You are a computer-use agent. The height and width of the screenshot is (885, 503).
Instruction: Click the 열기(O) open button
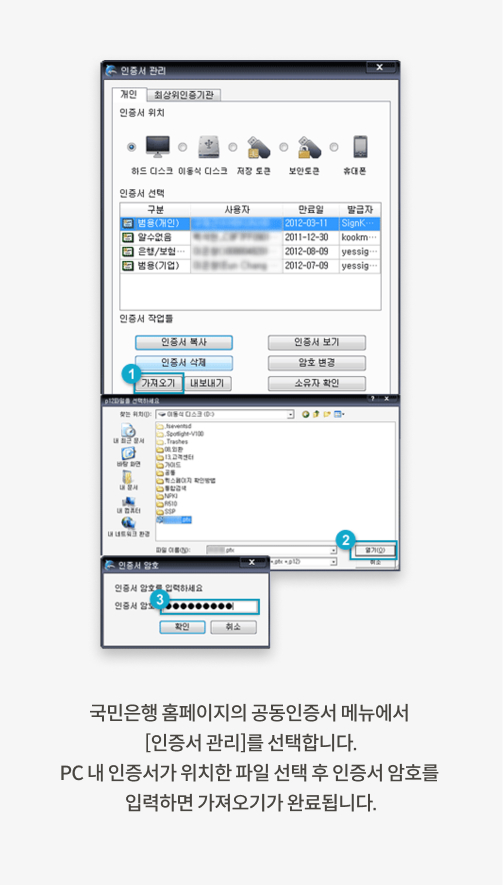(374, 550)
